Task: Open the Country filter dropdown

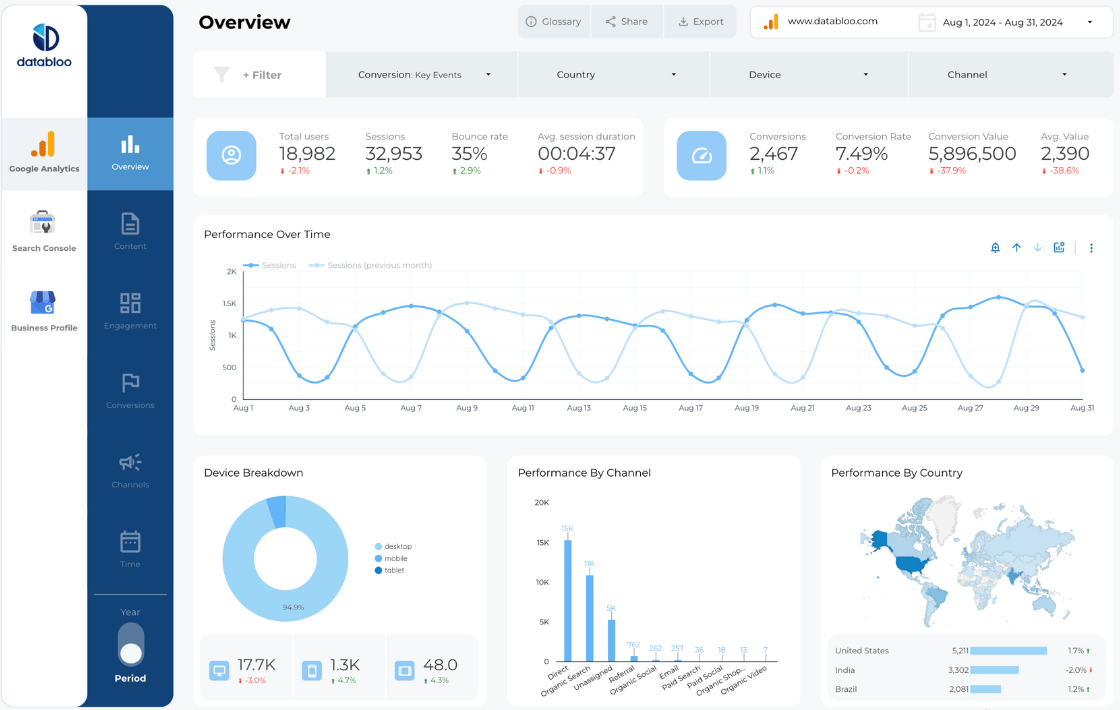Action: pos(614,74)
